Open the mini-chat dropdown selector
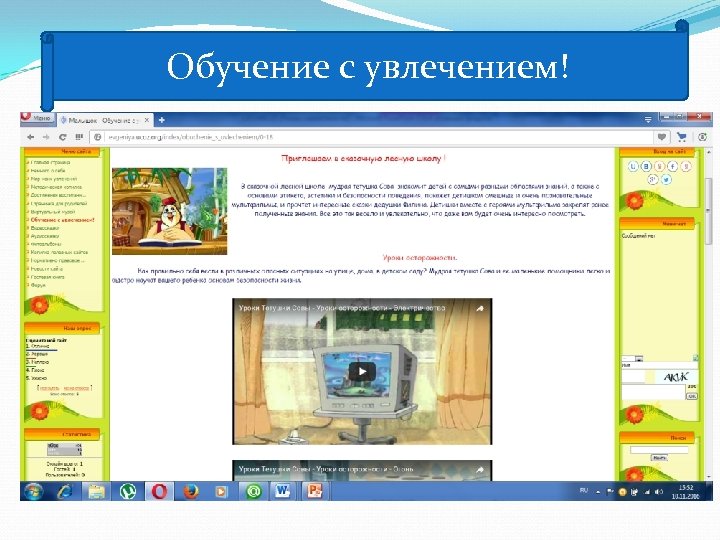 point(633,358)
